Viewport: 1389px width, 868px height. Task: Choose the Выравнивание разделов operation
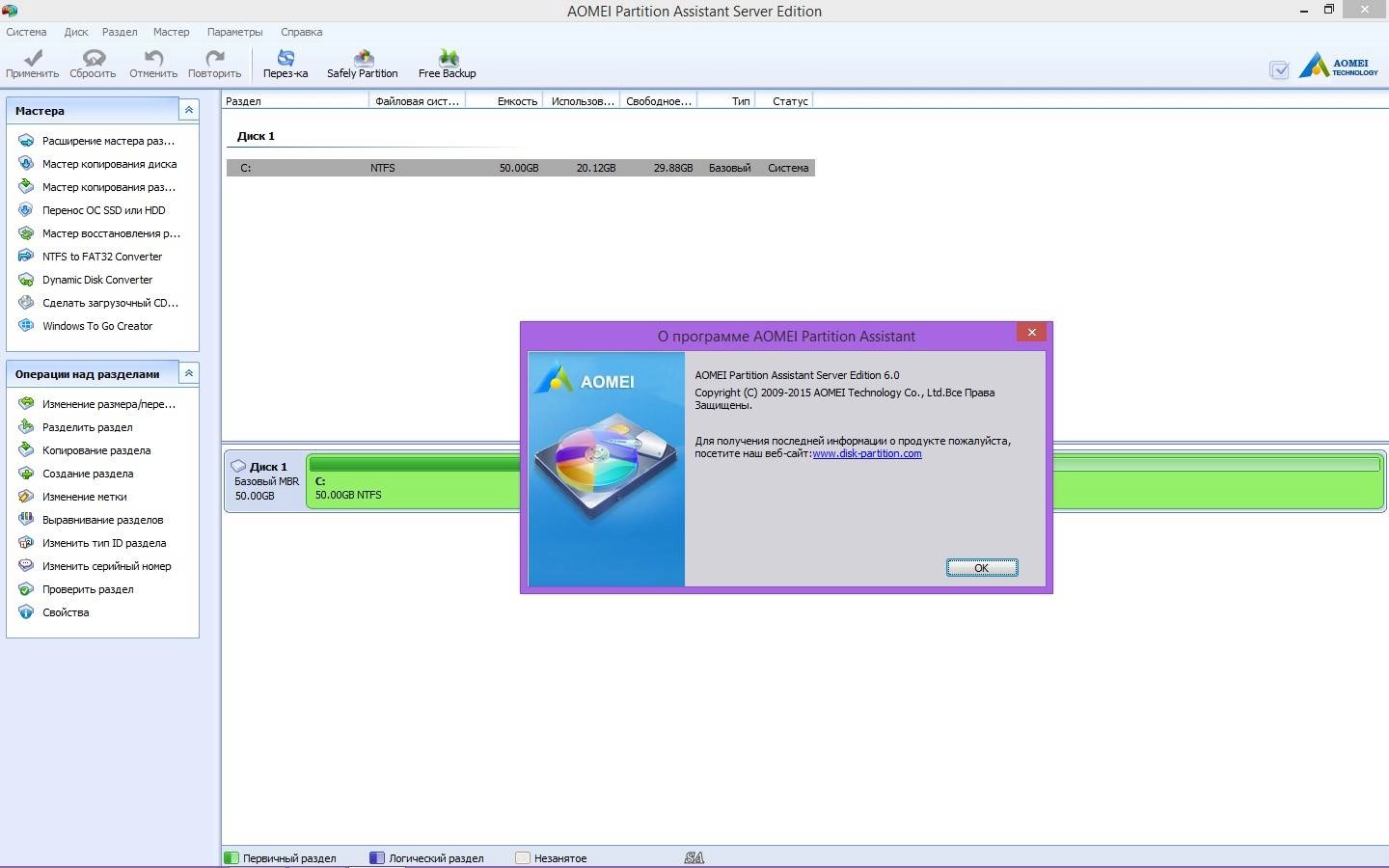coord(92,520)
